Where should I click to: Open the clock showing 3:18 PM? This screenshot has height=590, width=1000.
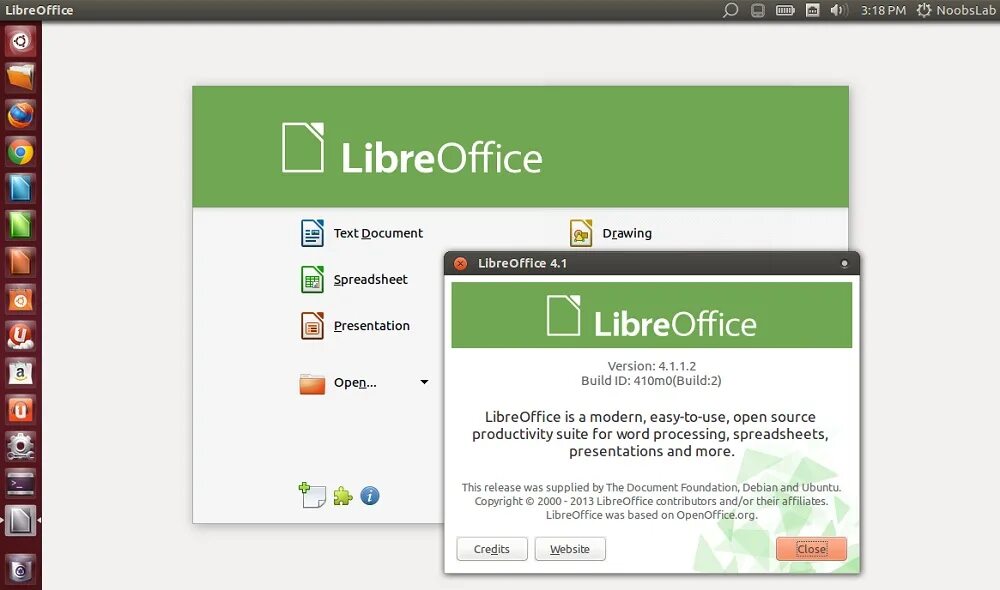[883, 10]
